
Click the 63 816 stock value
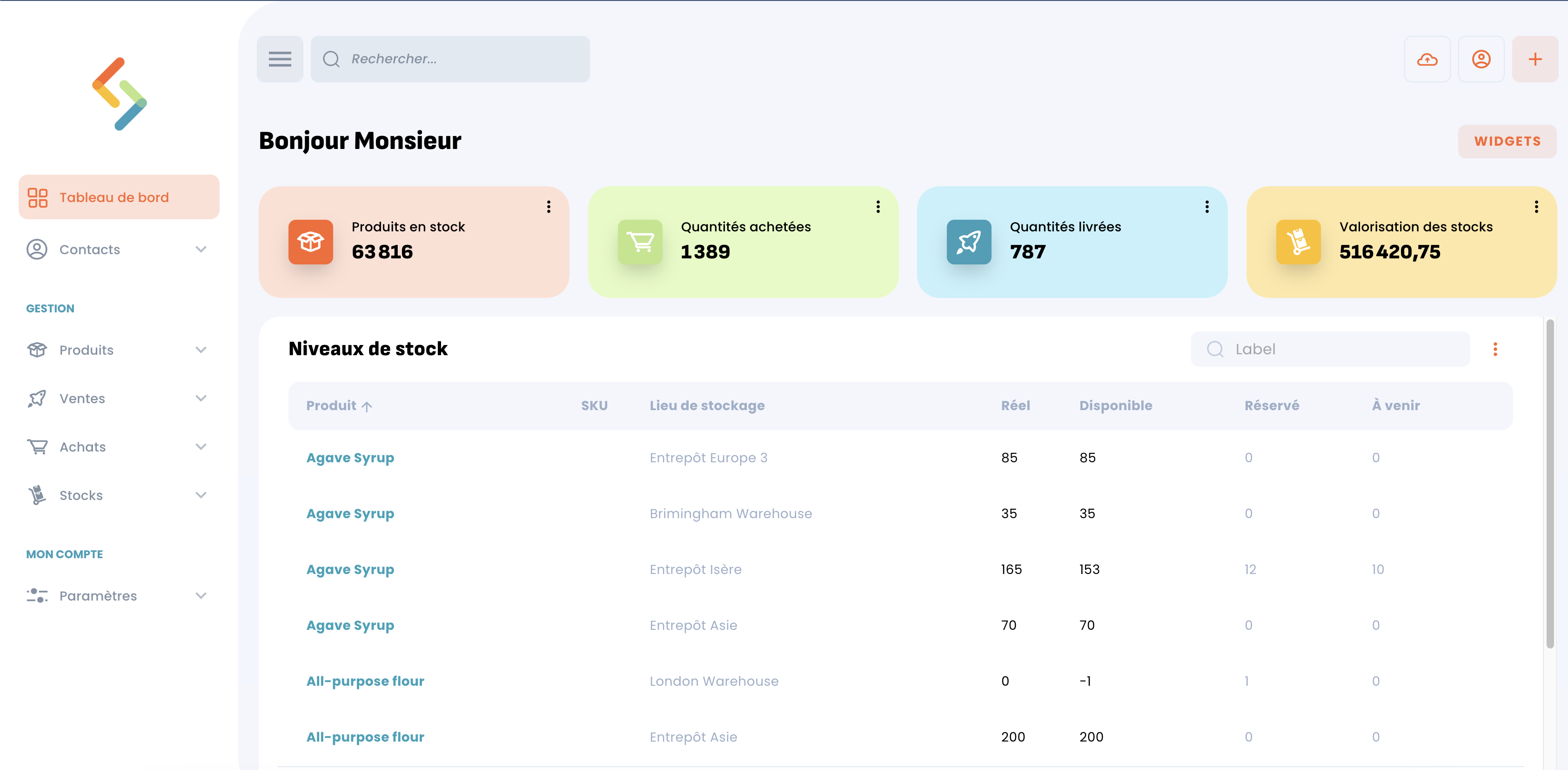click(382, 251)
